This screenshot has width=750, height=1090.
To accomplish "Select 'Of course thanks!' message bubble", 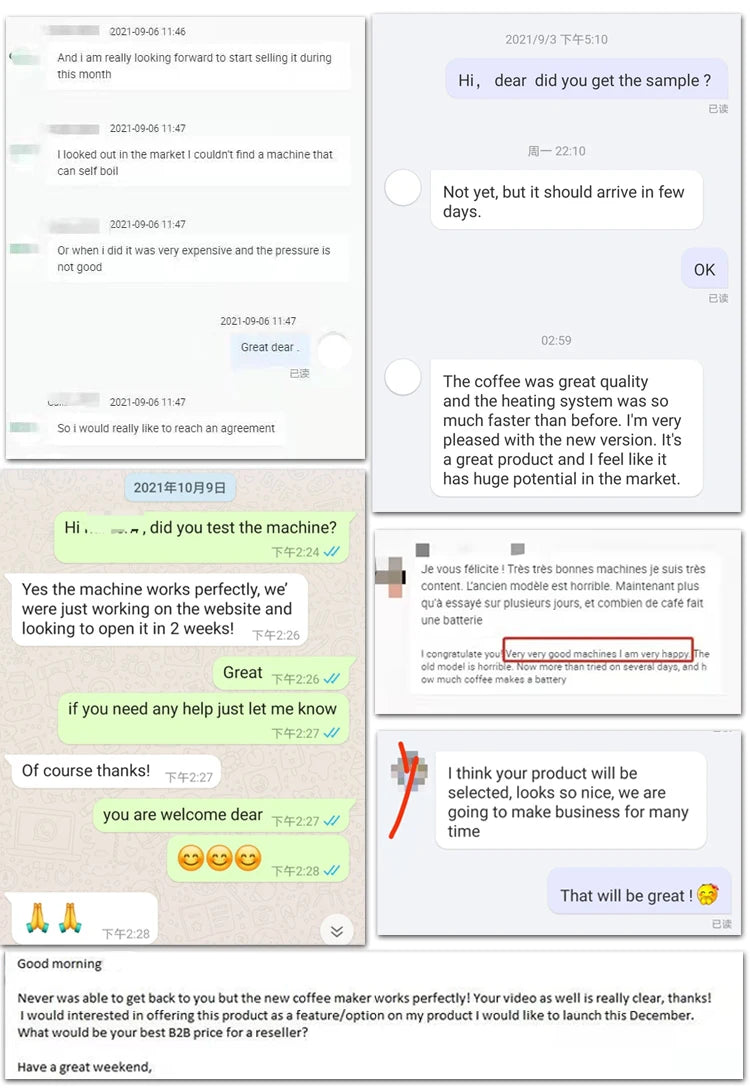I will click(x=113, y=771).
